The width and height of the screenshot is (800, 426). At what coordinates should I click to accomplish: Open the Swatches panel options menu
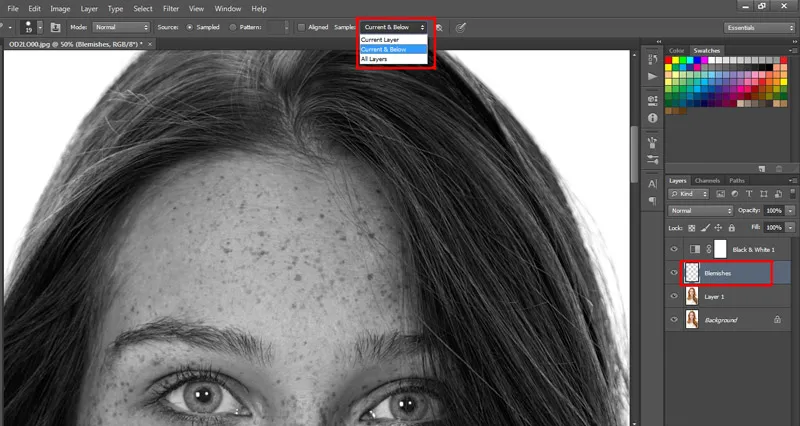coord(792,51)
